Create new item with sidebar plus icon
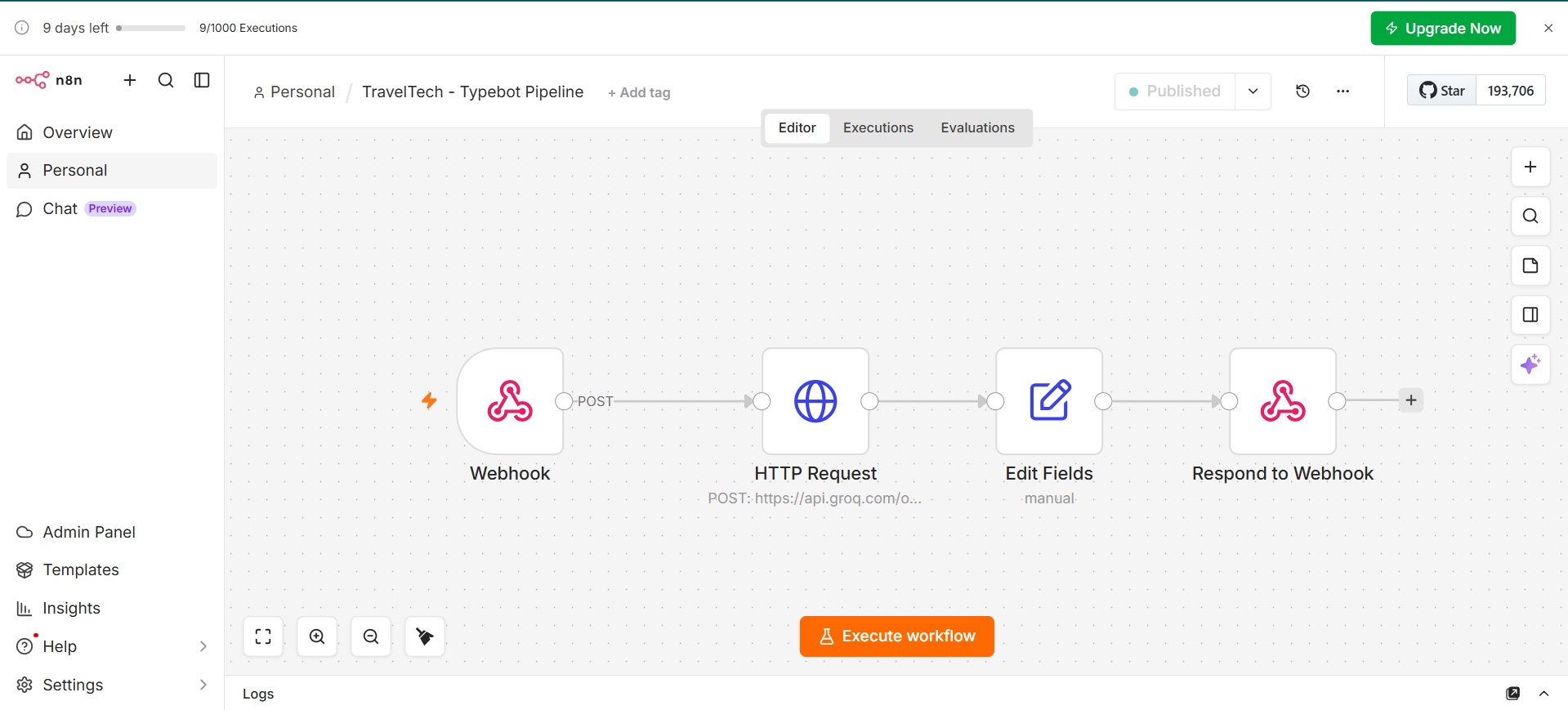Screen dimensions: 1568x710 (130, 80)
